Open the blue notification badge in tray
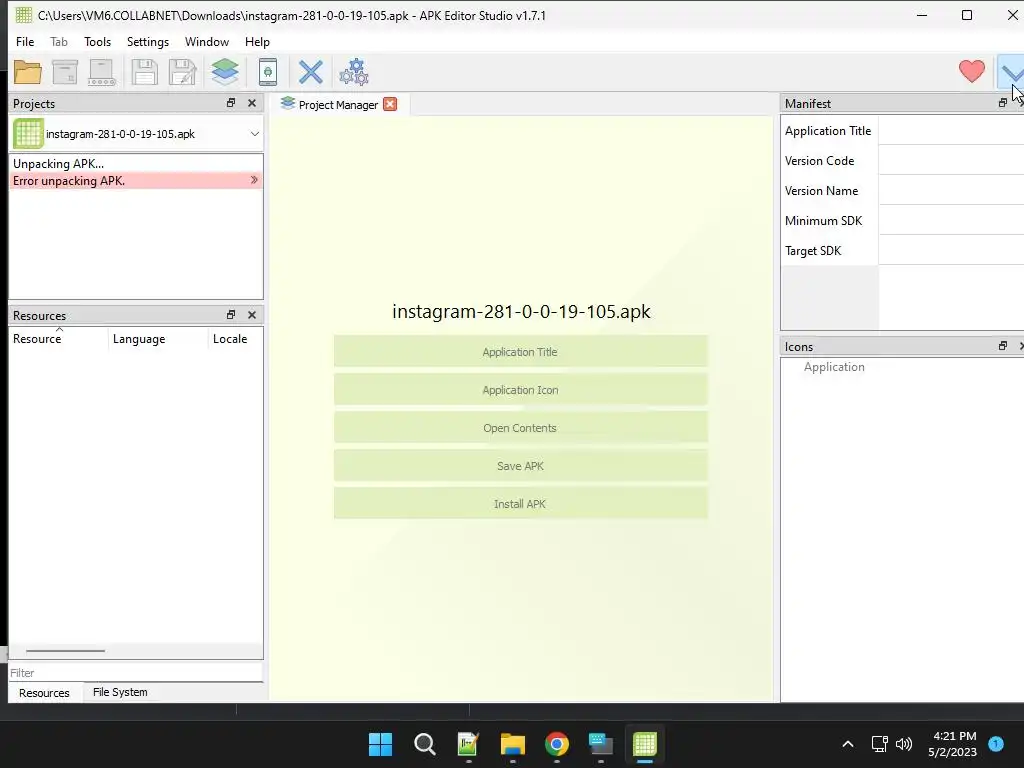This screenshot has width=1024, height=768. coord(996,743)
